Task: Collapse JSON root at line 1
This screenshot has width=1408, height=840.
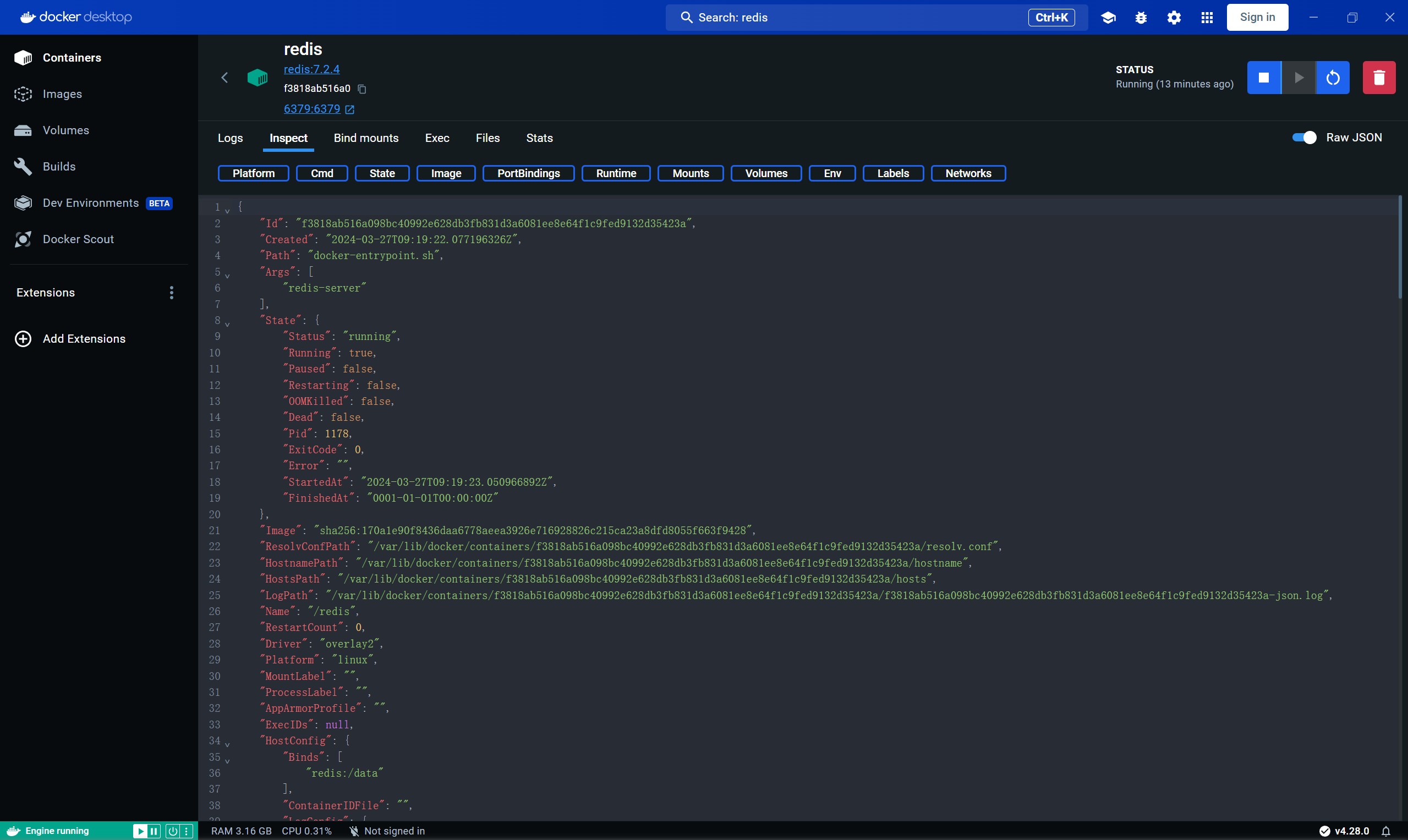Action: click(227, 210)
